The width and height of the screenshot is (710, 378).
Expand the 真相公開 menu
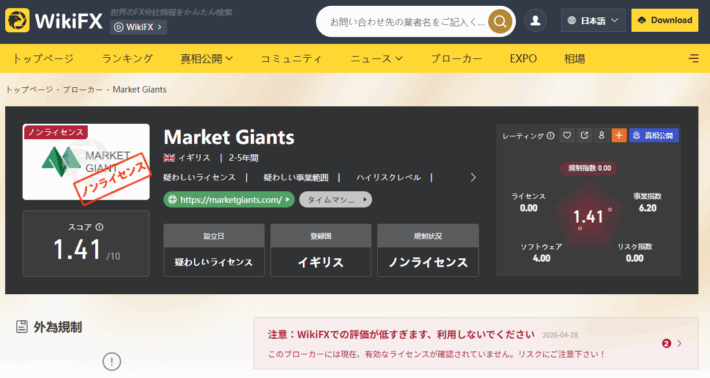coord(206,58)
